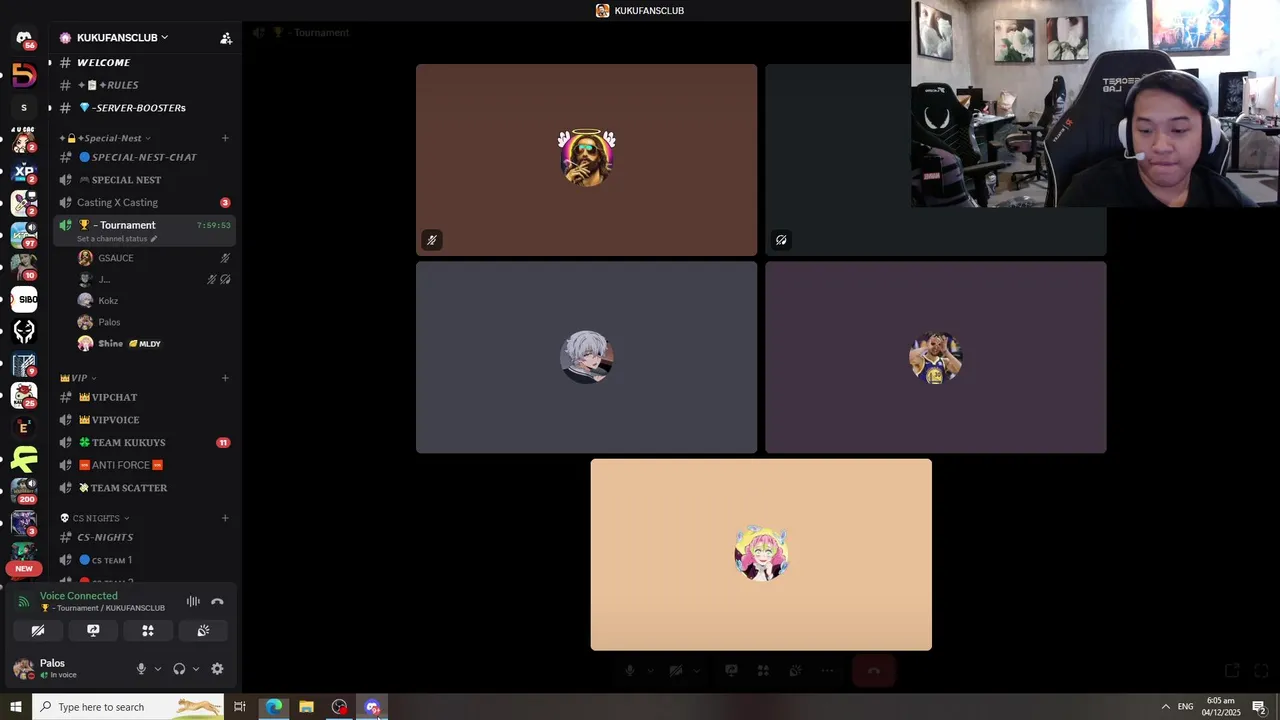The image size is (1280, 720).
Task: Collapse the VIP category
Action: 78,378
